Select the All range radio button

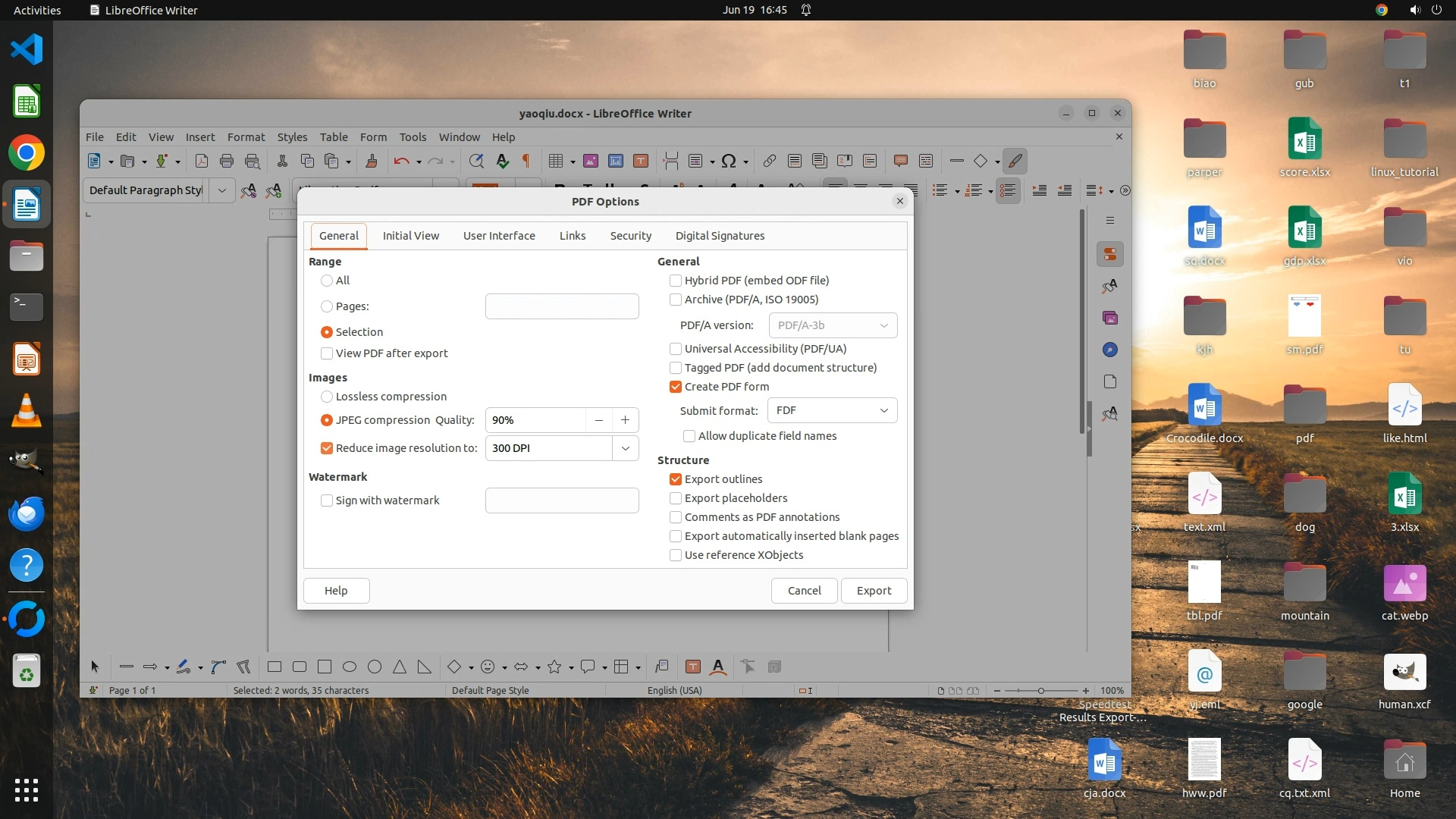pos(327,281)
